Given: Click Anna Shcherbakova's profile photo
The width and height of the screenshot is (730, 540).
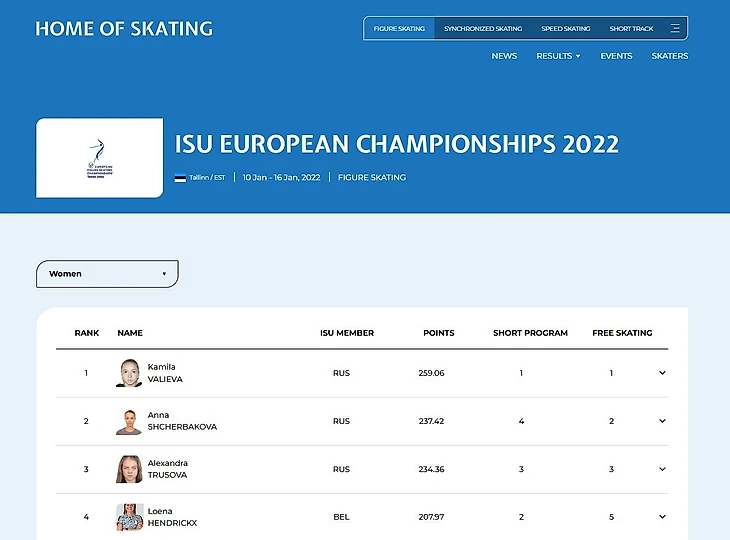Looking at the screenshot, I should [x=130, y=421].
